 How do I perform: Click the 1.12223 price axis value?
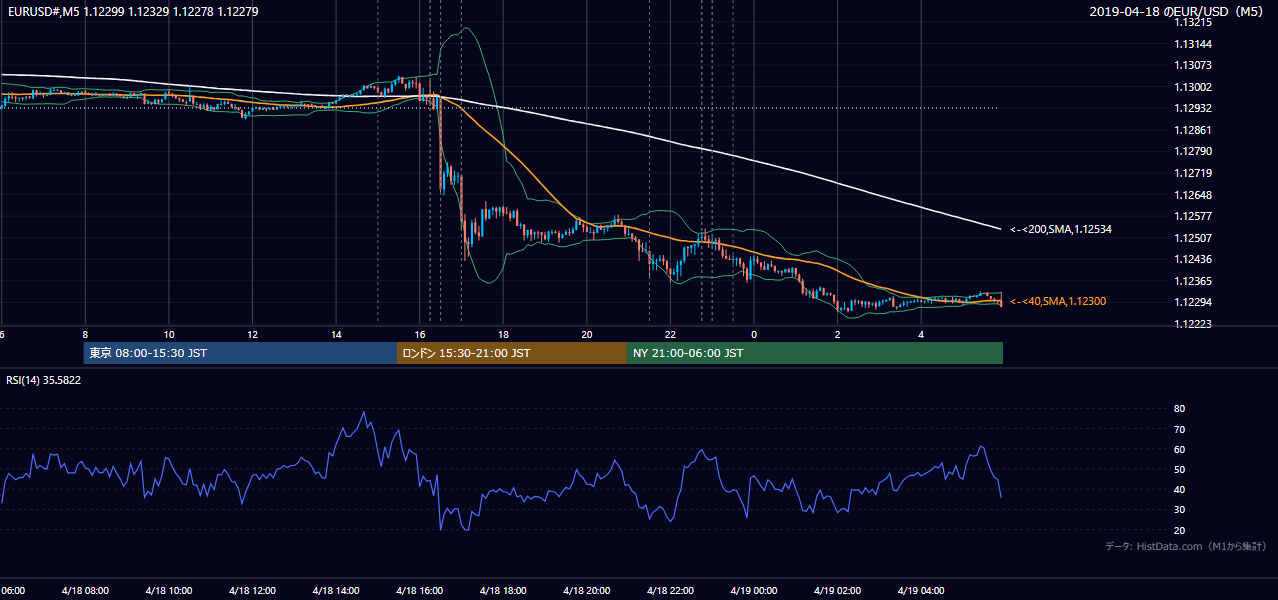1195,324
